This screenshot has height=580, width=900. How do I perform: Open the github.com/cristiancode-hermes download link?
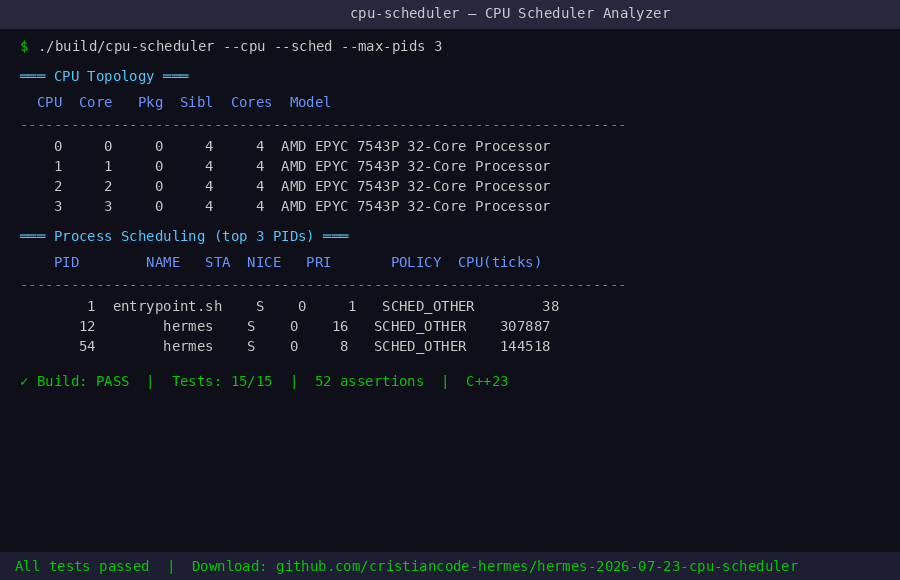click(x=537, y=567)
